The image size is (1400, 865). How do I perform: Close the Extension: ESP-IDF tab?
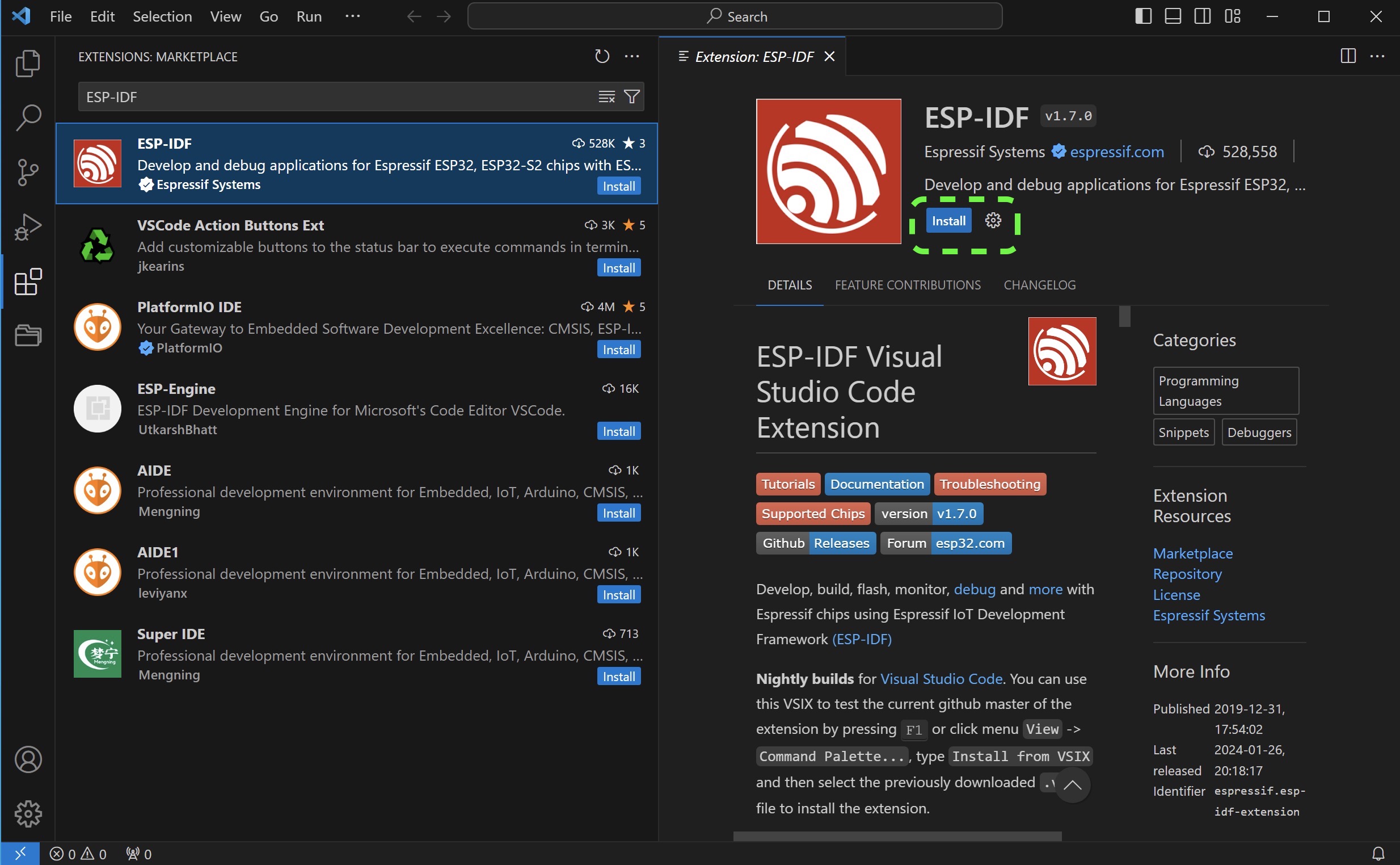point(829,56)
